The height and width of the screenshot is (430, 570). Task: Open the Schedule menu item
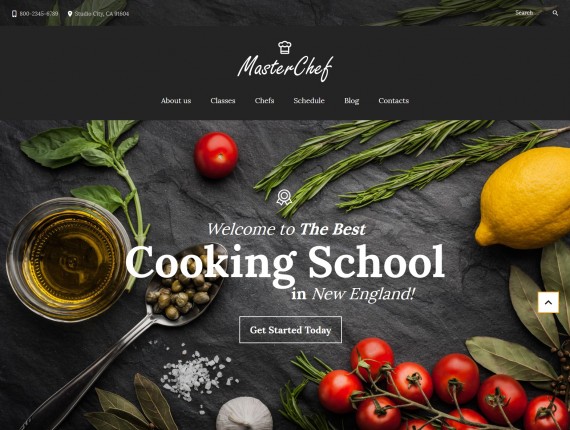(309, 101)
